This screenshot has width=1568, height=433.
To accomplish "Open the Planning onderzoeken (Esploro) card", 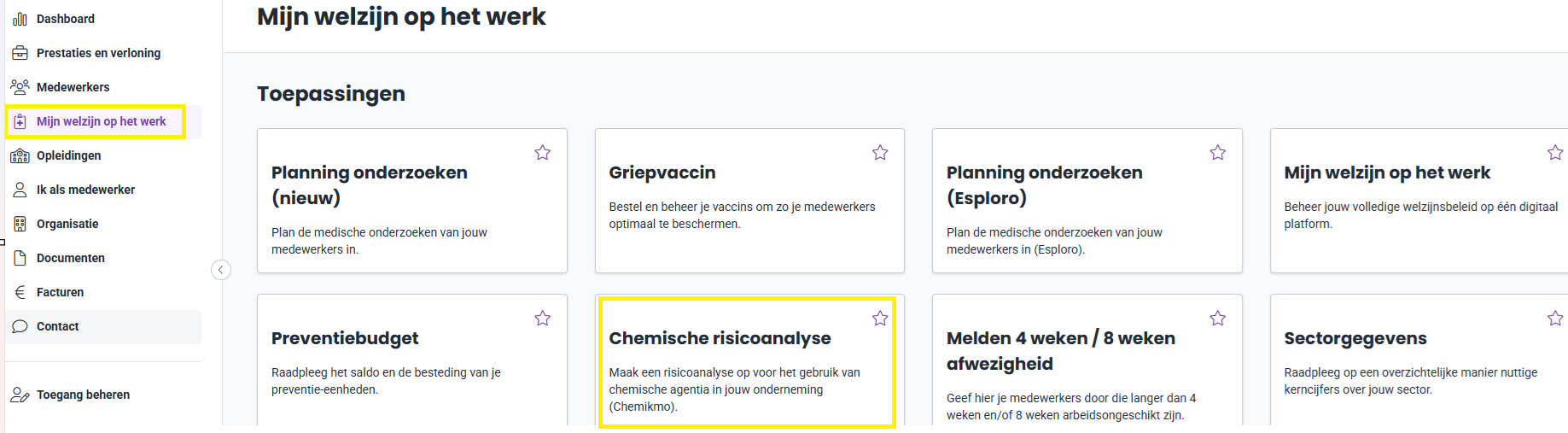I will click(x=1087, y=201).
